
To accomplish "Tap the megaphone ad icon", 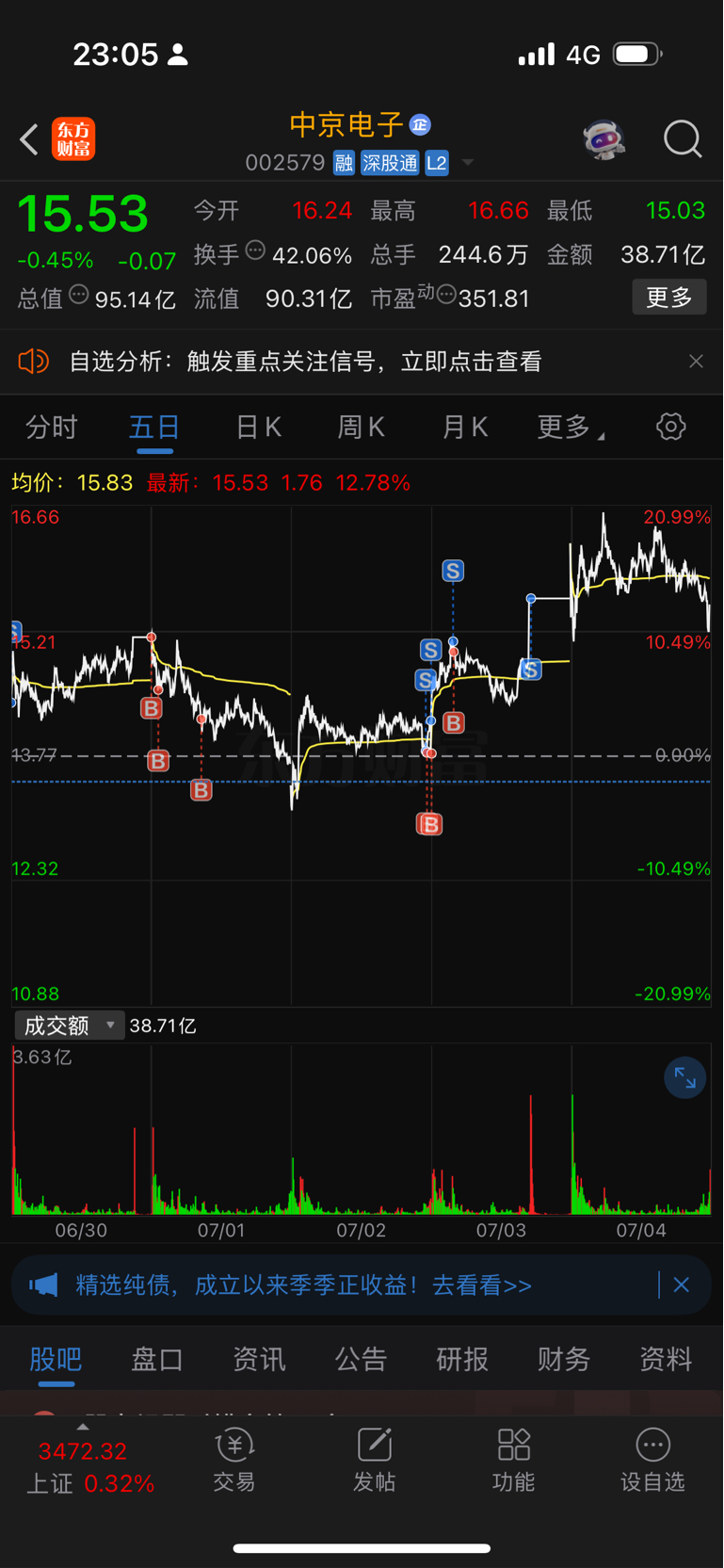I will tap(43, 1285).
